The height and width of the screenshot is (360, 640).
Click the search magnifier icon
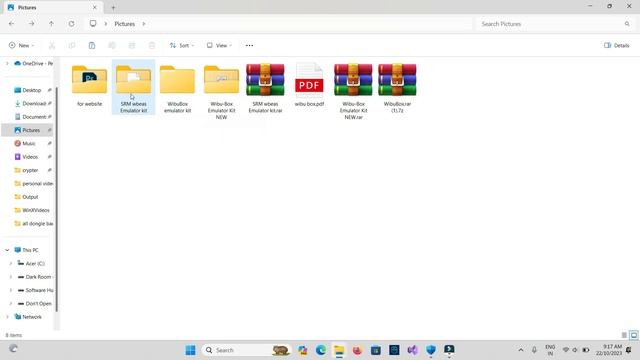click(x=627, y=24)
